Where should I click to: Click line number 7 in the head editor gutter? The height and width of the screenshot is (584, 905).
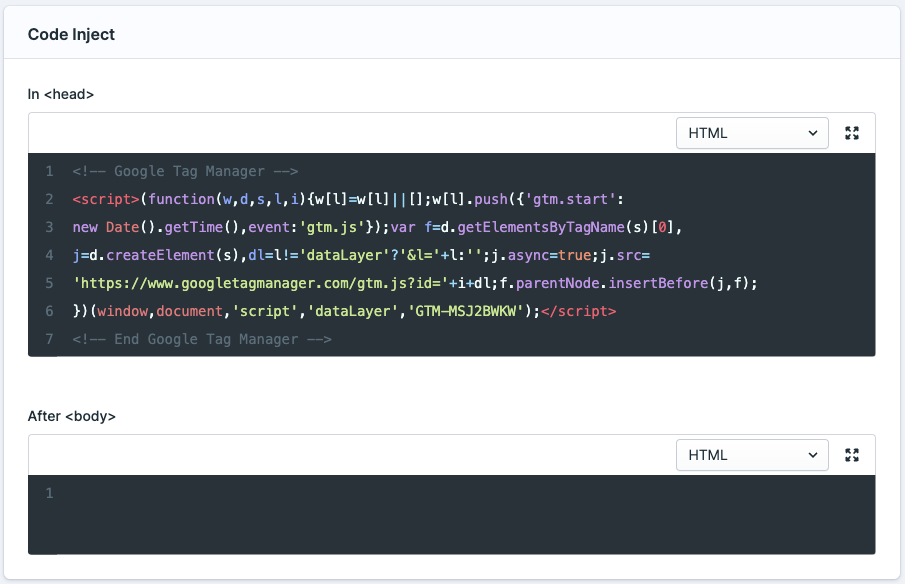49,339
